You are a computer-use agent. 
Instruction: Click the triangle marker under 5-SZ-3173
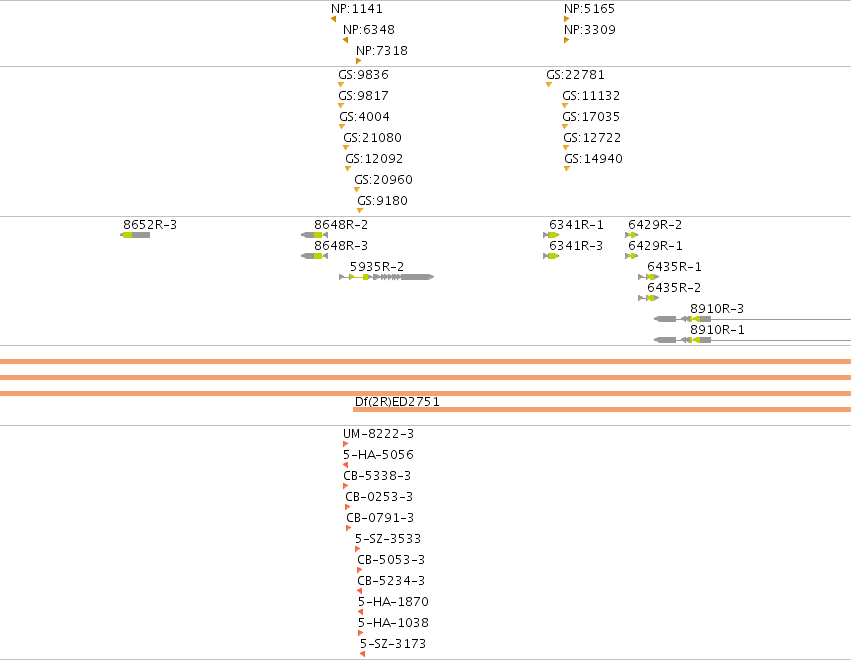(363, 654)
